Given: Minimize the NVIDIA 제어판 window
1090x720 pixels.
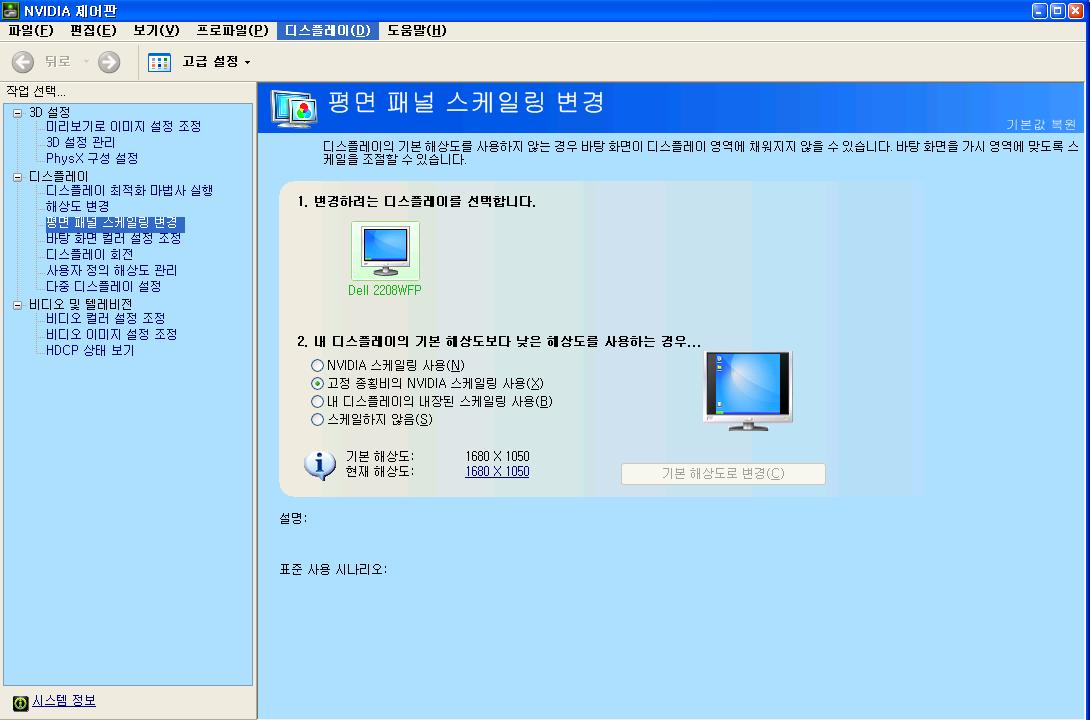Looking at the screenshot, I should pos(1040,10).
